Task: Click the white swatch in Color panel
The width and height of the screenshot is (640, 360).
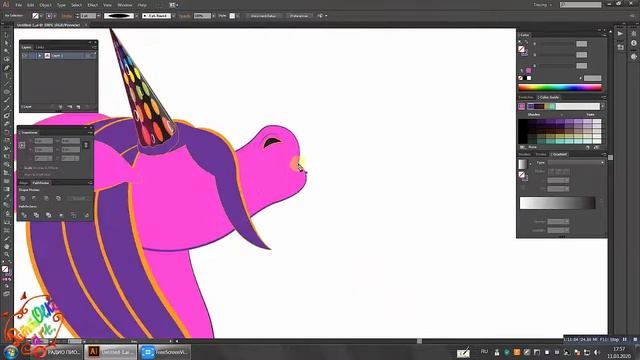Action: click(529, 78)
